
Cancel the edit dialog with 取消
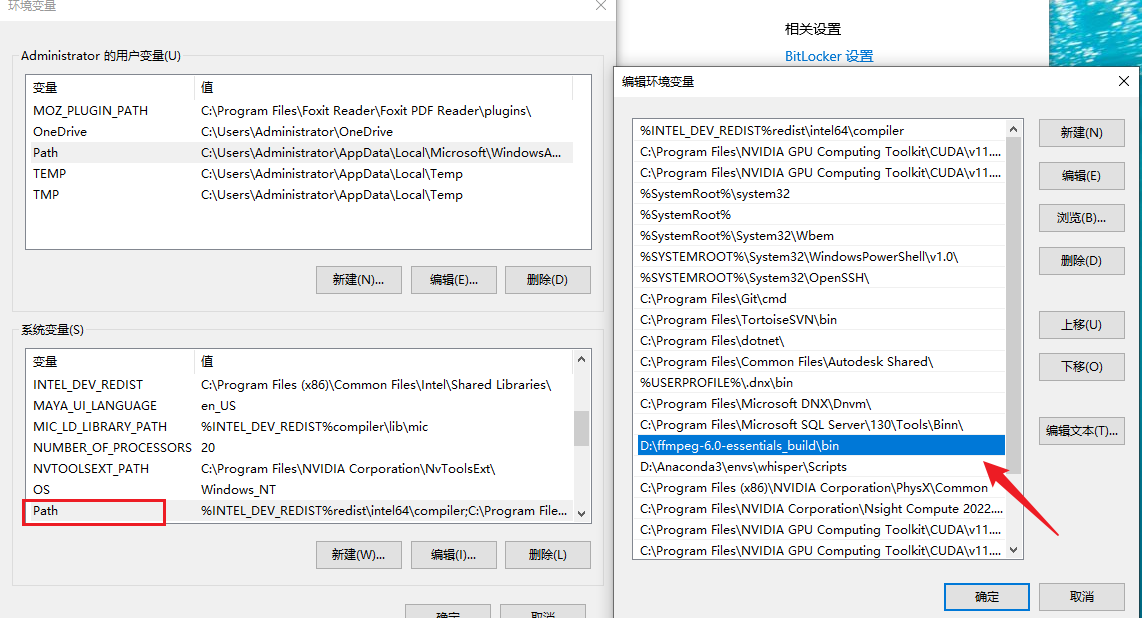pyautogui.click(x=1081, y=597)
